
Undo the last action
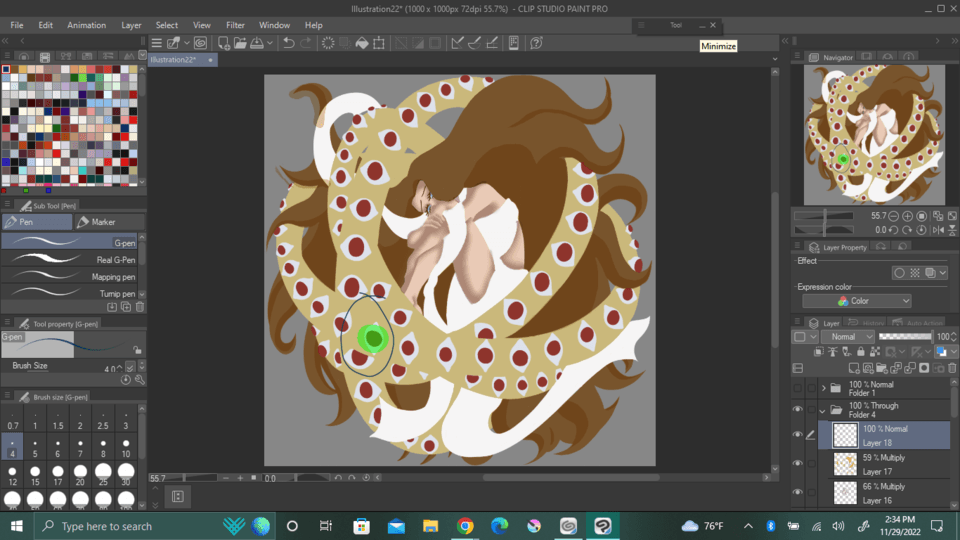coord(288,43)
